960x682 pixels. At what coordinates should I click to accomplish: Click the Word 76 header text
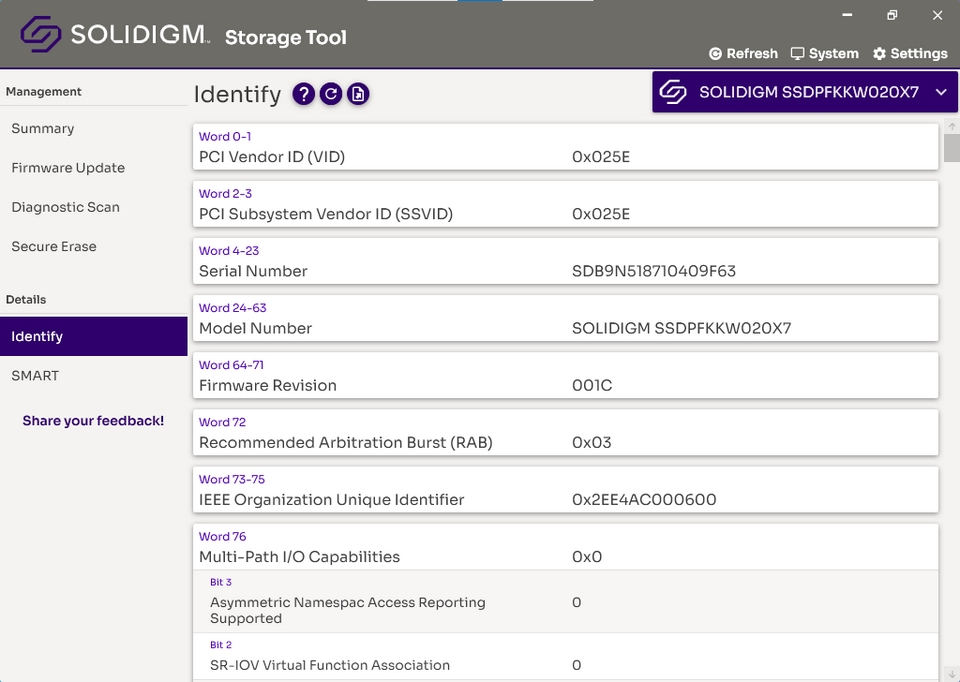click(223, 536)
